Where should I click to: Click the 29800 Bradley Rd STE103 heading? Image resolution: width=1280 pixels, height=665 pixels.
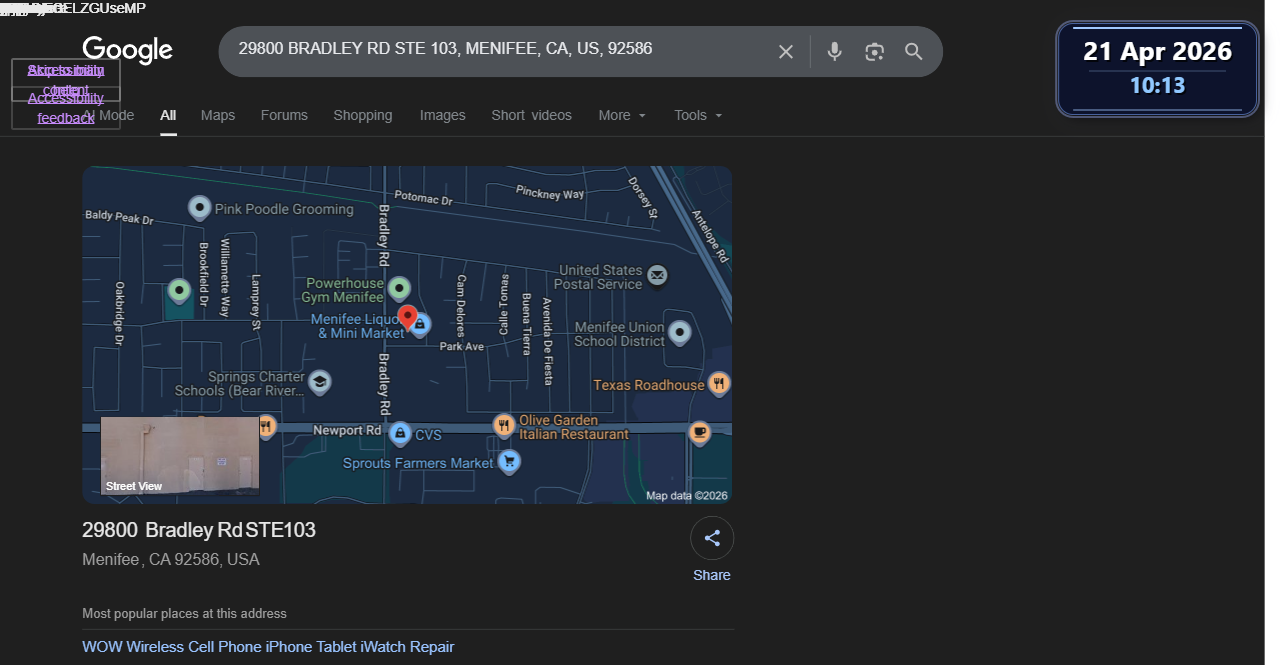[199, 530]
